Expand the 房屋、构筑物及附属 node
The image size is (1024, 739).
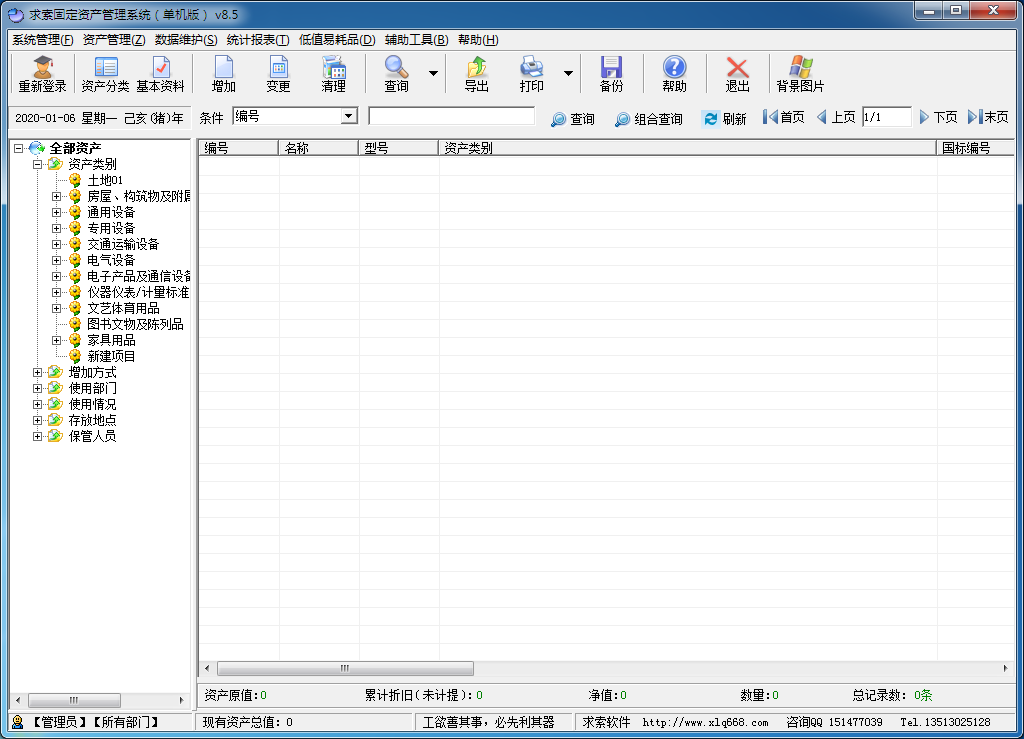tap(57, 196)
